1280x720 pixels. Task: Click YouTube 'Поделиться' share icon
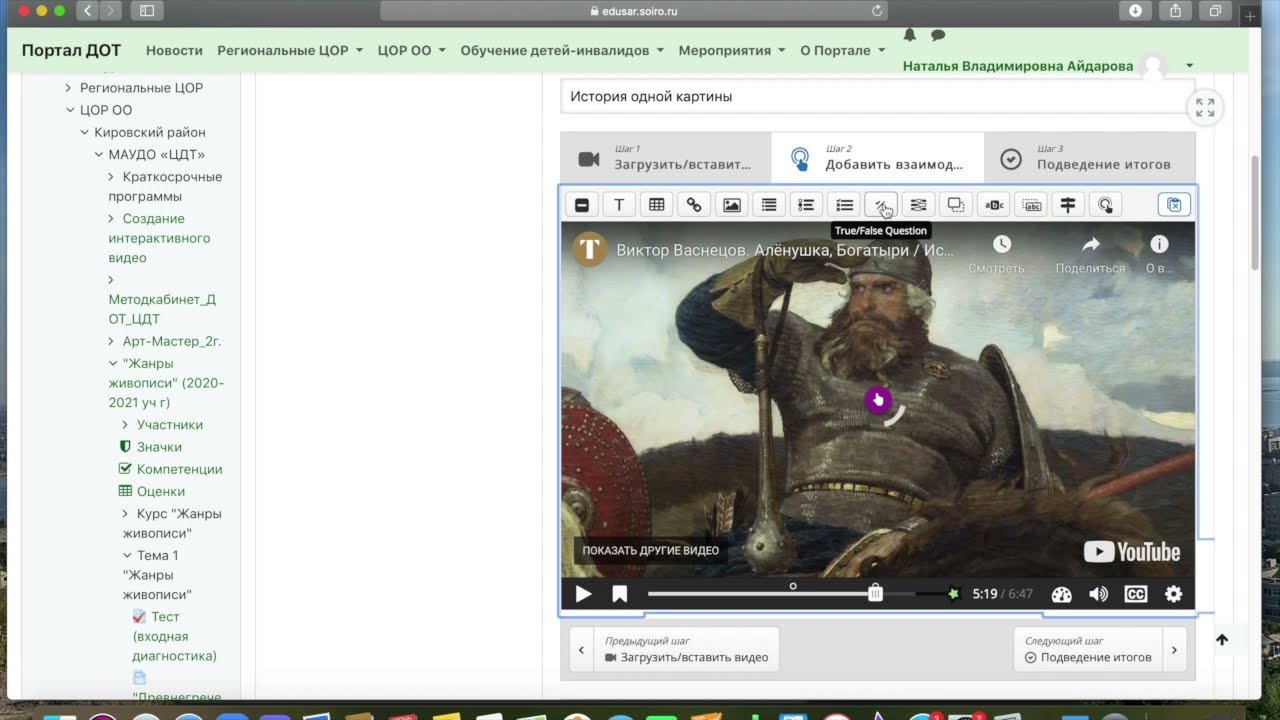[1090, 244]
